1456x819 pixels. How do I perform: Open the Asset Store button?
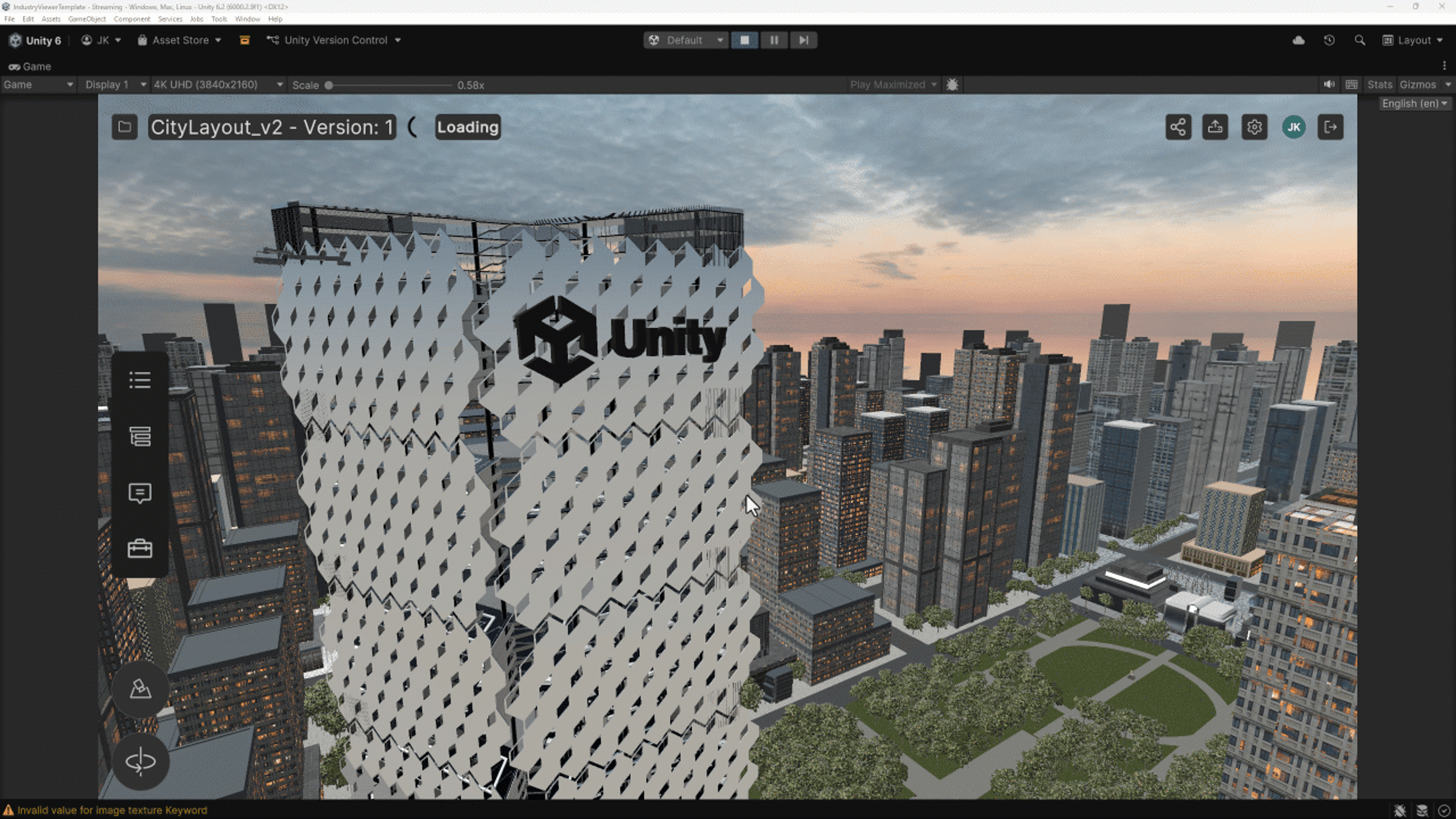(x=179, y=40)
